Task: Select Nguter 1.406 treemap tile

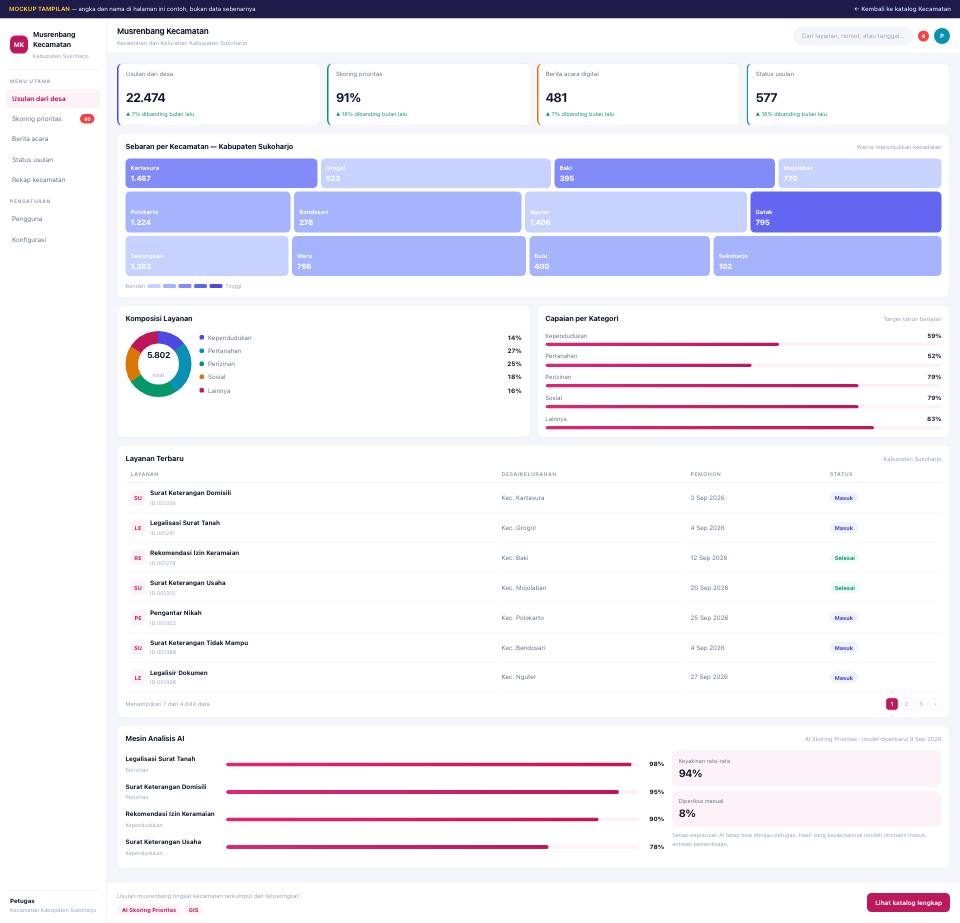Action: tap(636, 212)
